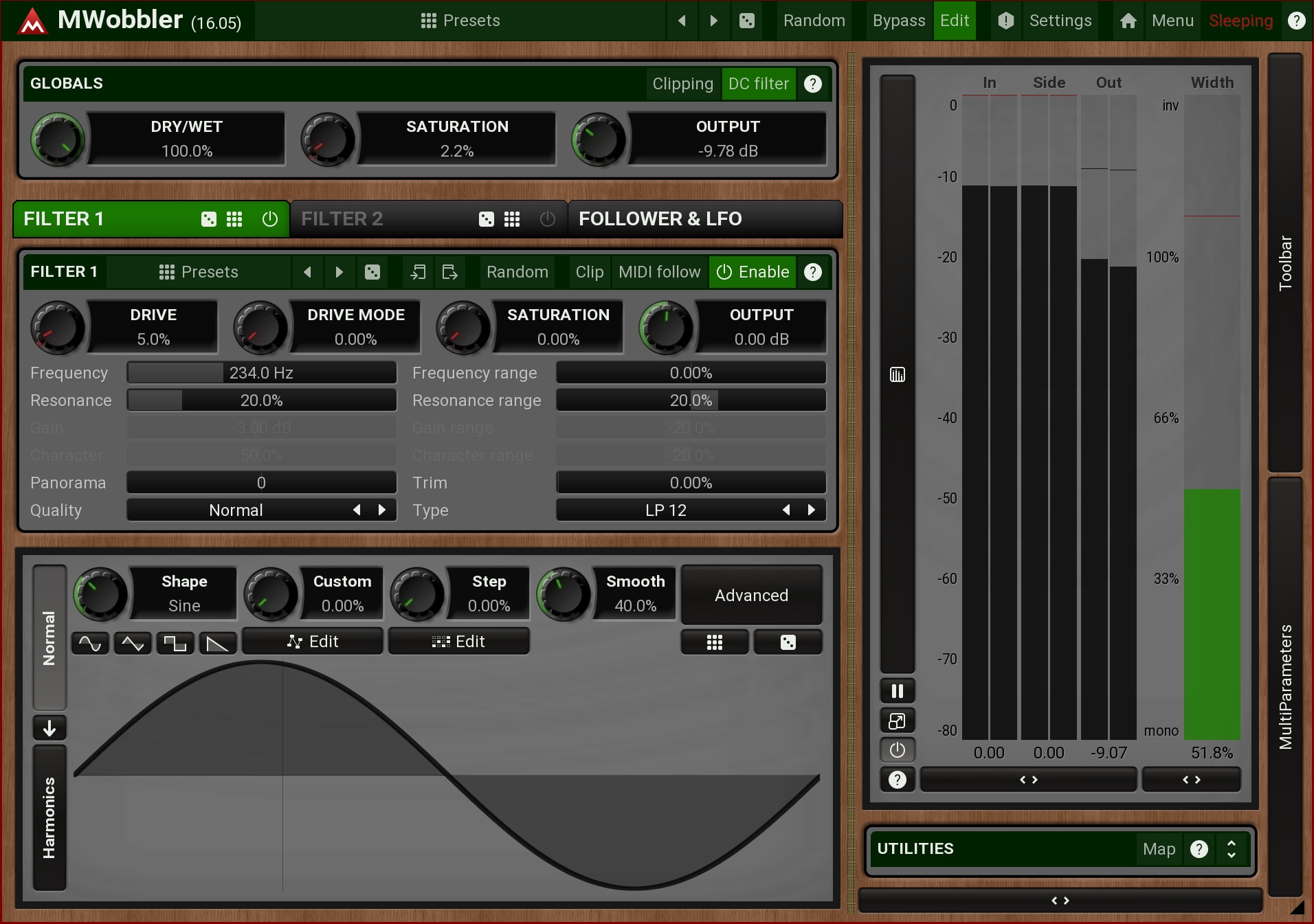
Task: Toggle Clip in the Filter 1 panel
Action: click(x=590, y=272)
